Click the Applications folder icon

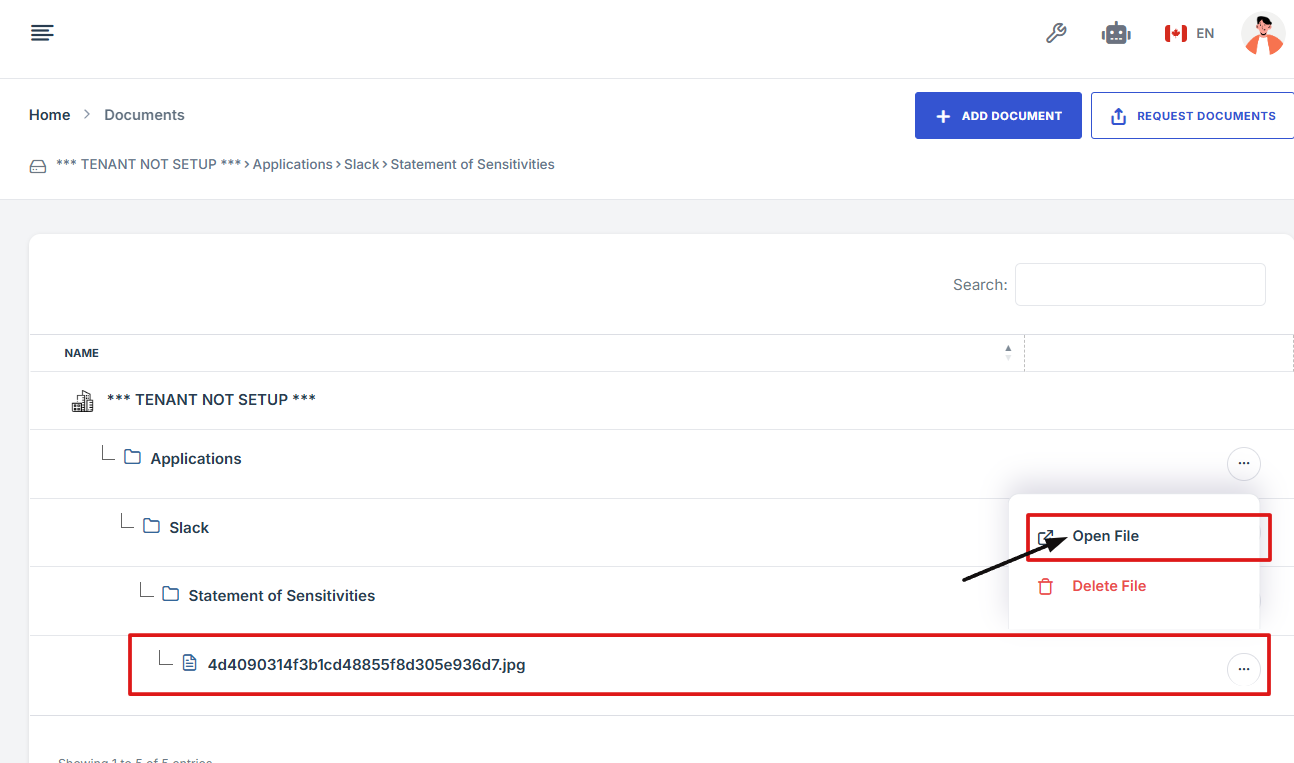click(132, 458)
